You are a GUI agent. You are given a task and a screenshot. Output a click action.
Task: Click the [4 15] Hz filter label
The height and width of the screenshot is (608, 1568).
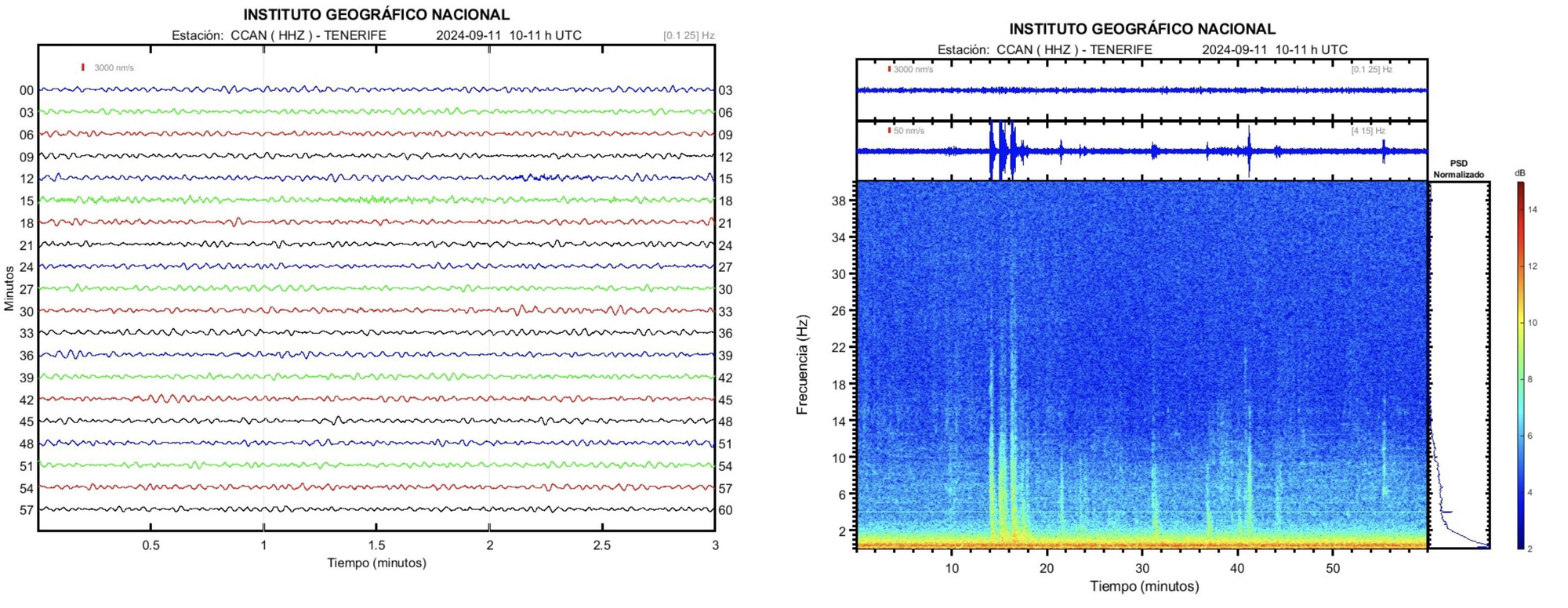click(x=1367, y=131)
